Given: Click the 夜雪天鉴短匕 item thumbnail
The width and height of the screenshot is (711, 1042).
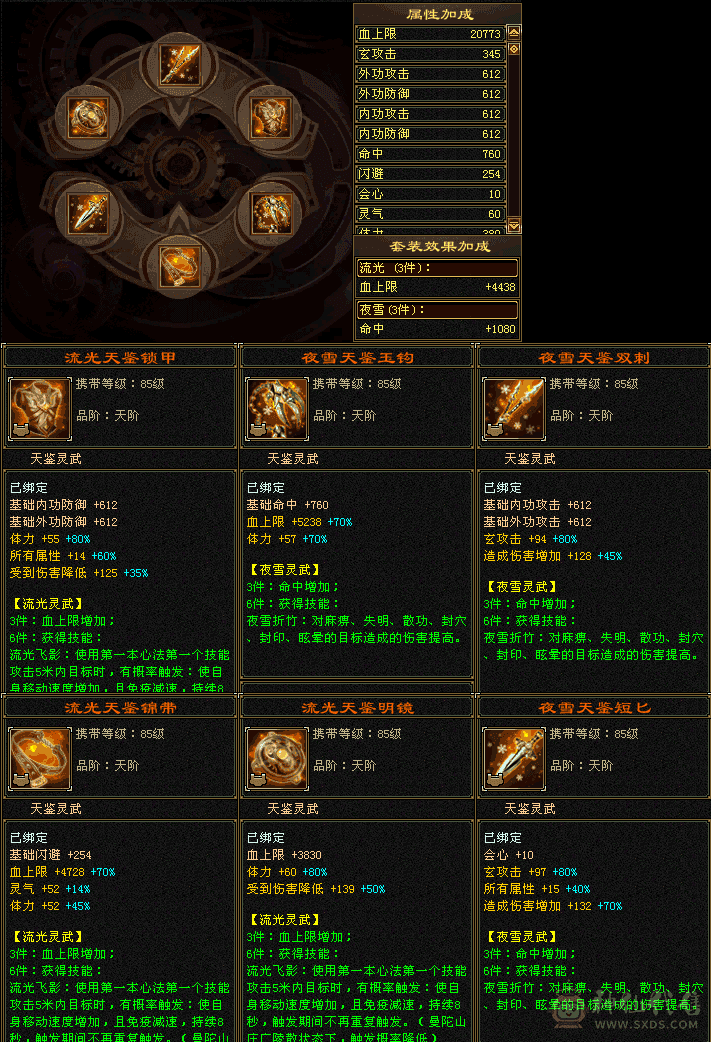Looking at the screenshot, I should (x=514, y=759).
